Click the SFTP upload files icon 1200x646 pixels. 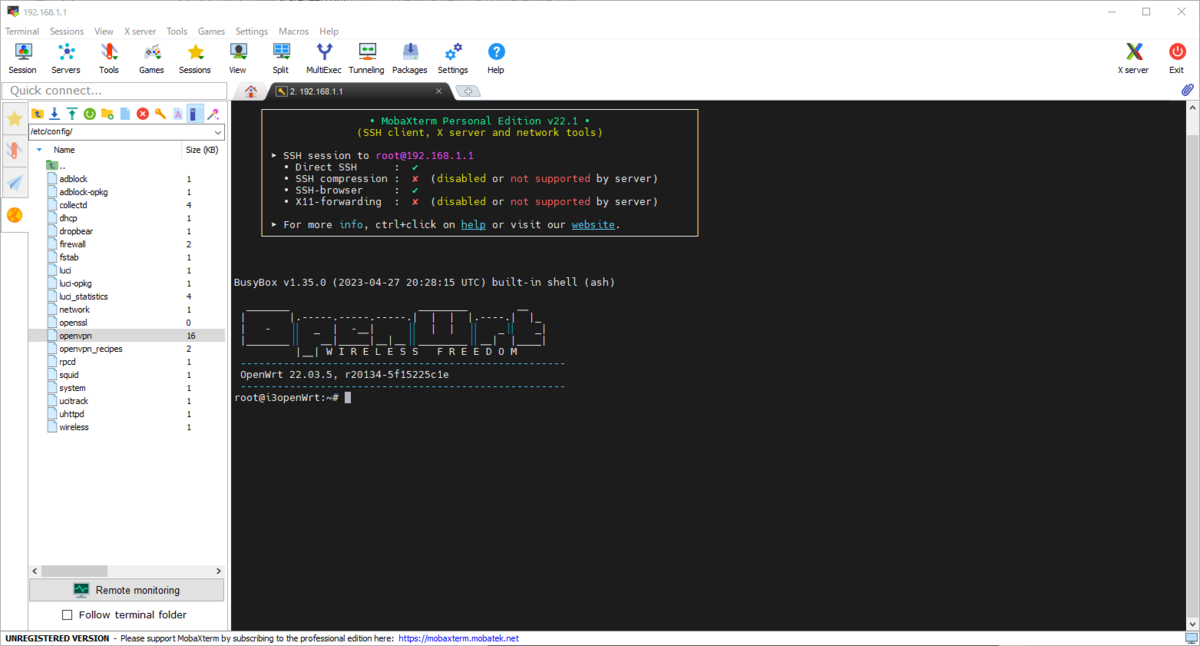coord(72,114)
